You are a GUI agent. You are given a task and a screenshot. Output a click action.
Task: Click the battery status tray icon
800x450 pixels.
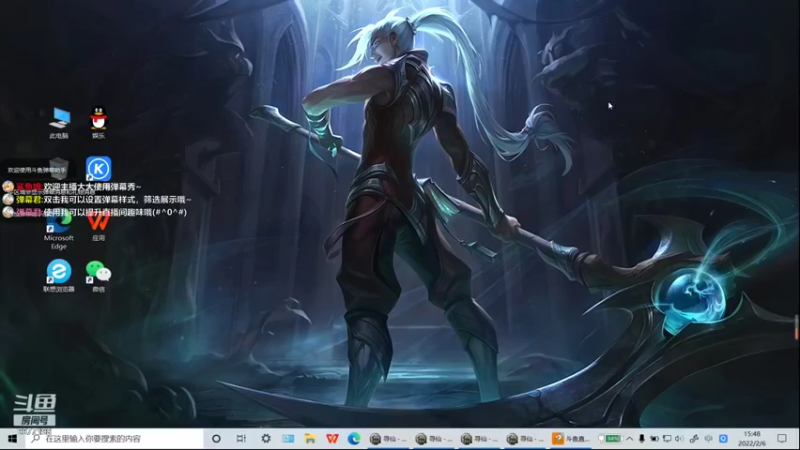point(654,439)
